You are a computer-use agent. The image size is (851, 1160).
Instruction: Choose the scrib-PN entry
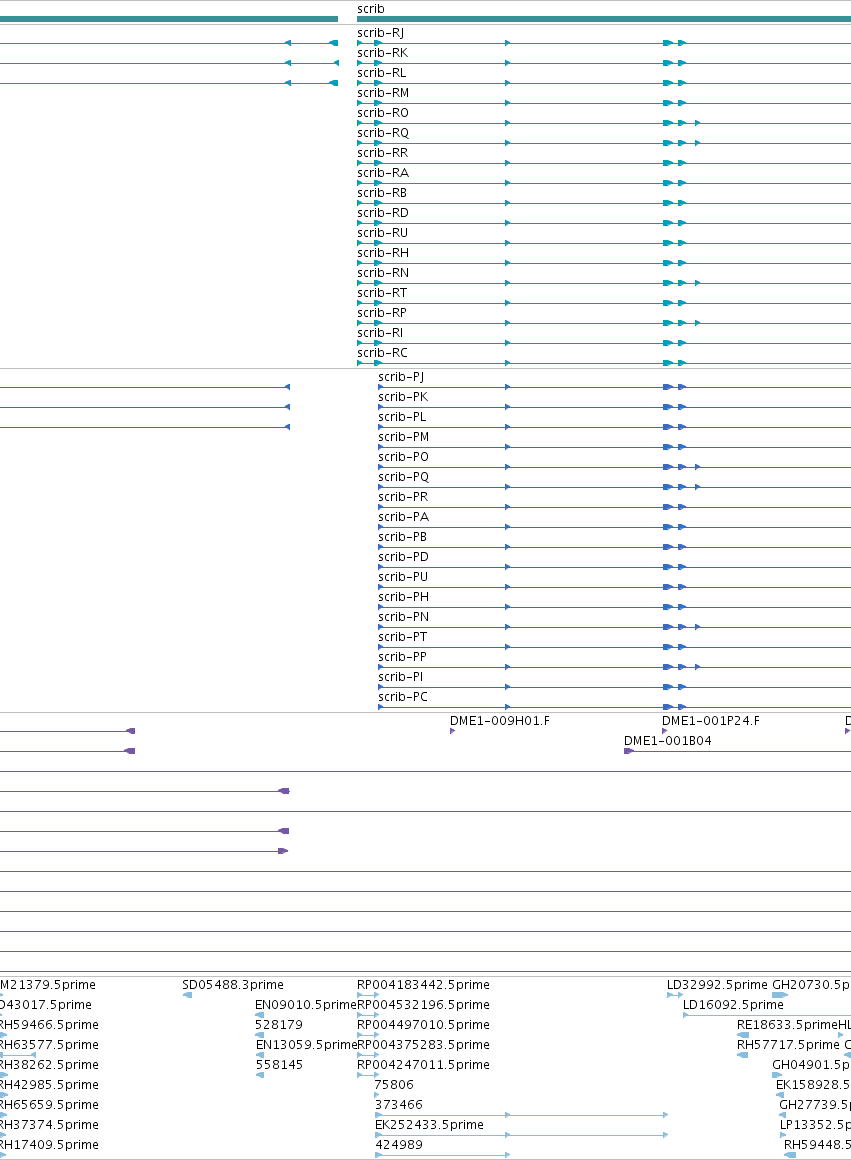[404, 616]
